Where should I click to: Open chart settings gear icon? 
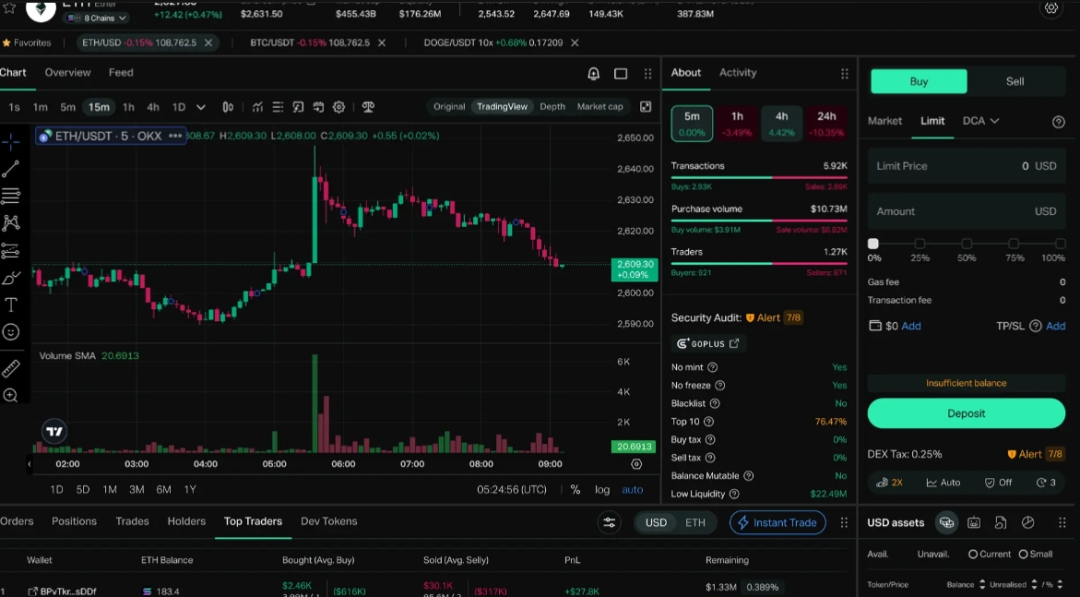coord(339,107)
